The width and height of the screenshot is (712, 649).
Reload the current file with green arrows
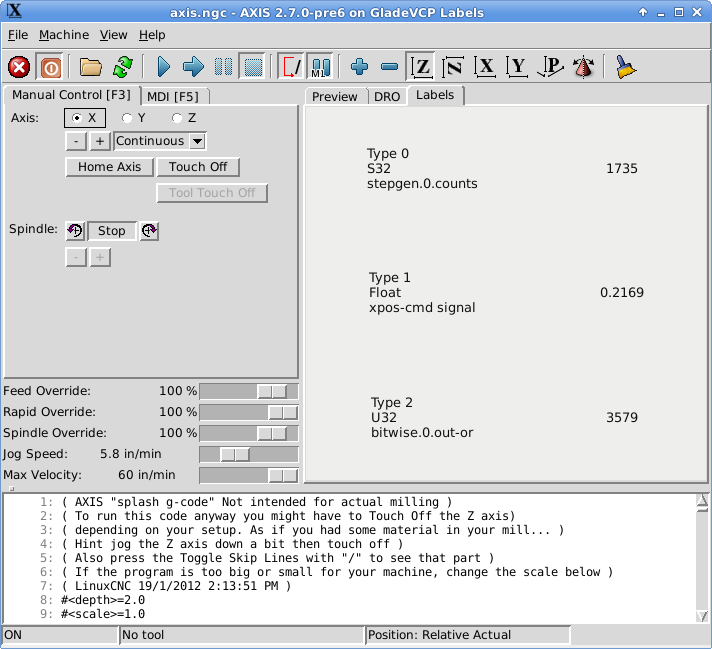pos(123,67)
